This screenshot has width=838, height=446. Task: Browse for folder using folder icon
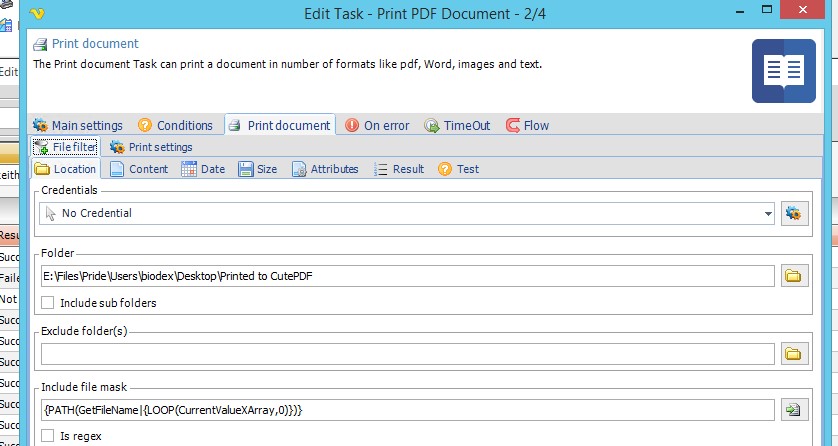point(794,276)
